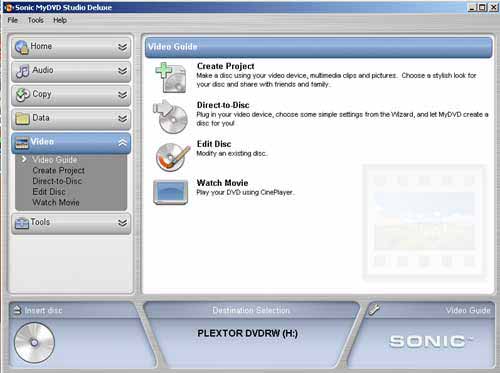This screenshot has height=373, width=500.
Task: Collapse the Video section chevron
Action: 122,143
